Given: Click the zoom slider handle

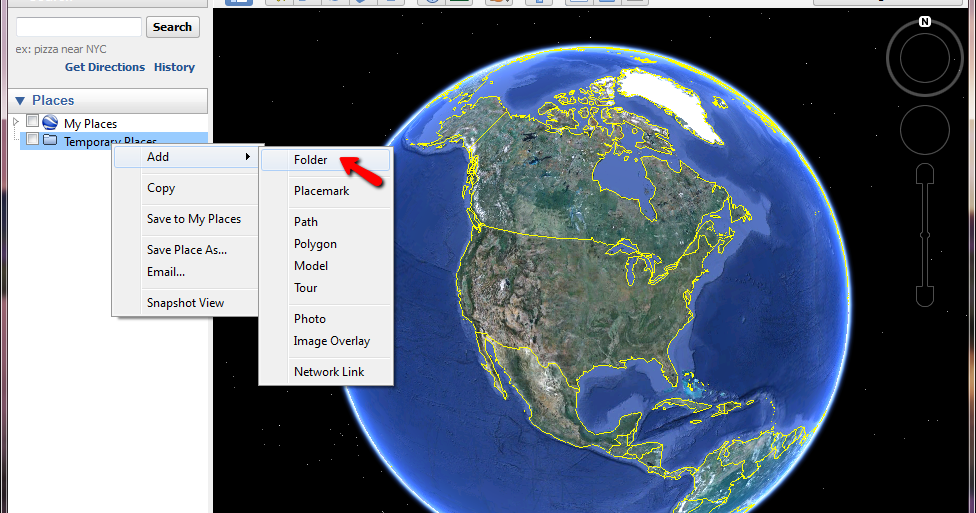Looking at the screenshot, I should point(925,235).
